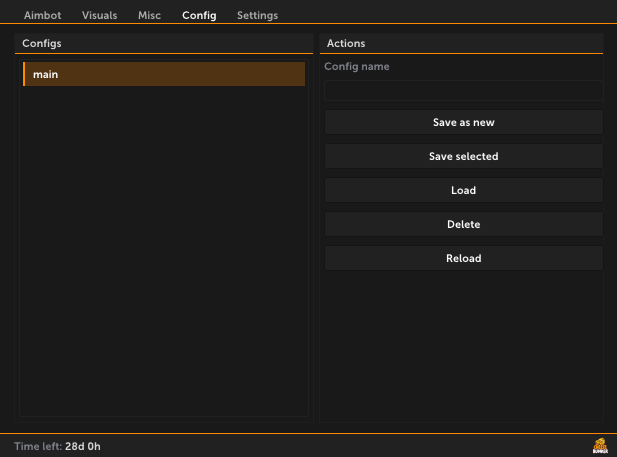Switch to the Visuals tab

[100, 15]
